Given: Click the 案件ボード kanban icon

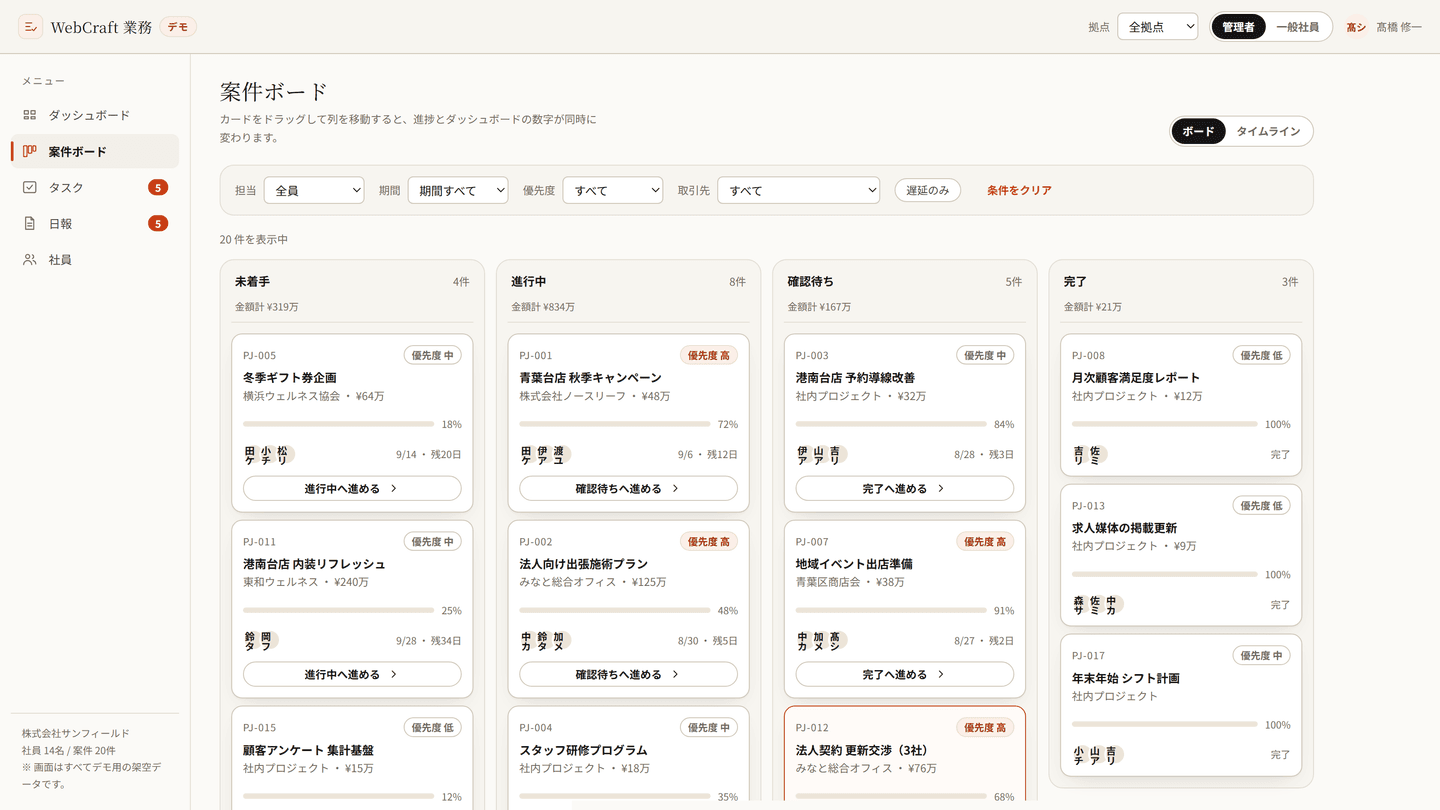Looking at the screenshot, I should pos(30,151).
